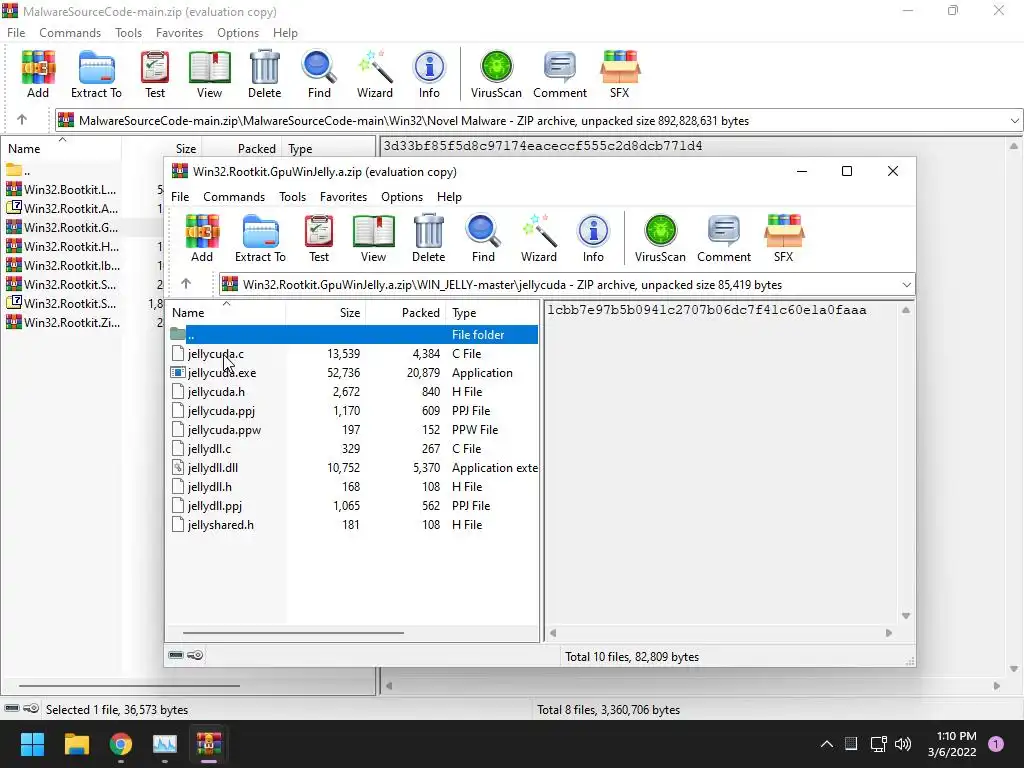Show hidden system tray icons
Viewport: 1024px width, 768px height.
[x=826, y=744]
